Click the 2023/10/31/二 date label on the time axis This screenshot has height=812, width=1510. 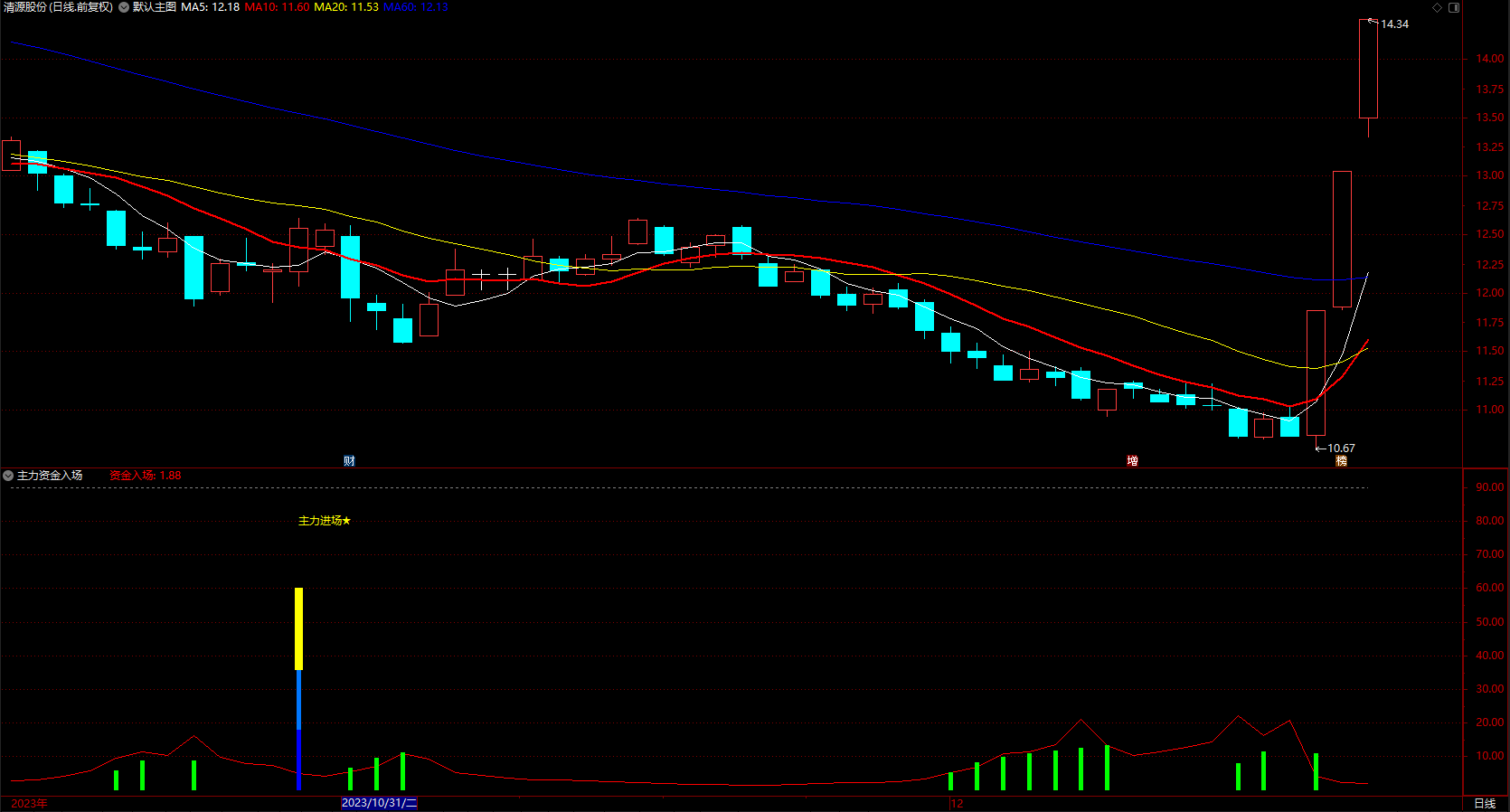[379, 803]
